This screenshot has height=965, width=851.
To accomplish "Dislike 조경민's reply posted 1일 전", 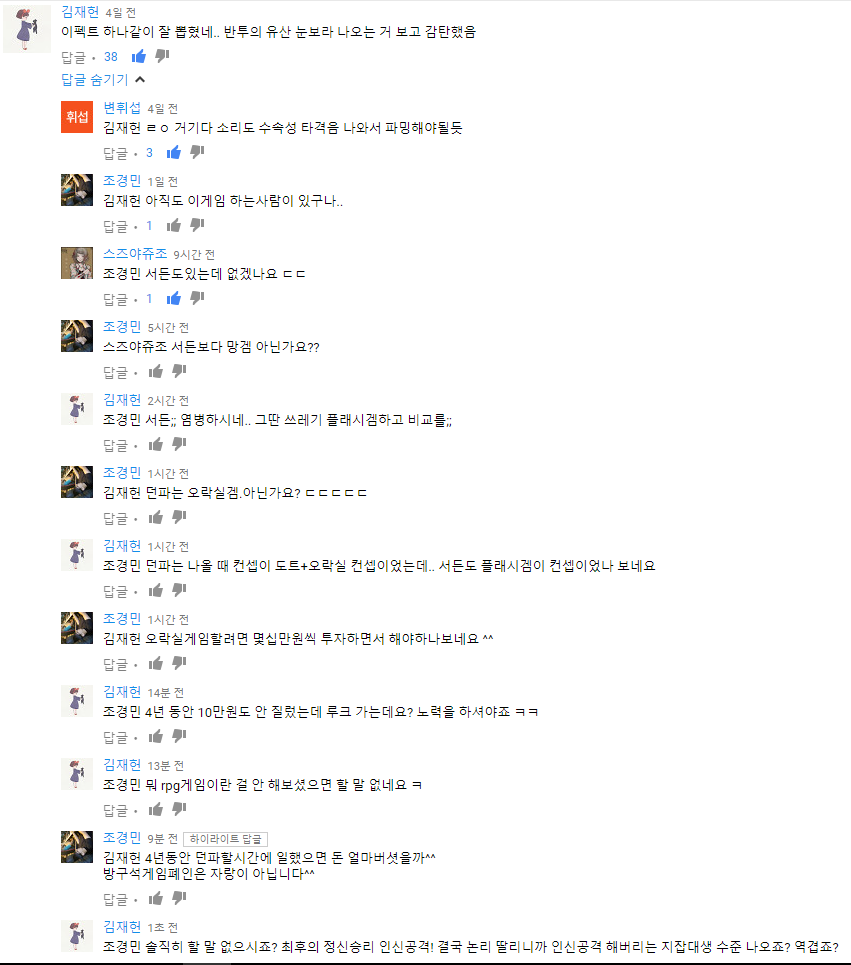I will (197, 226).
